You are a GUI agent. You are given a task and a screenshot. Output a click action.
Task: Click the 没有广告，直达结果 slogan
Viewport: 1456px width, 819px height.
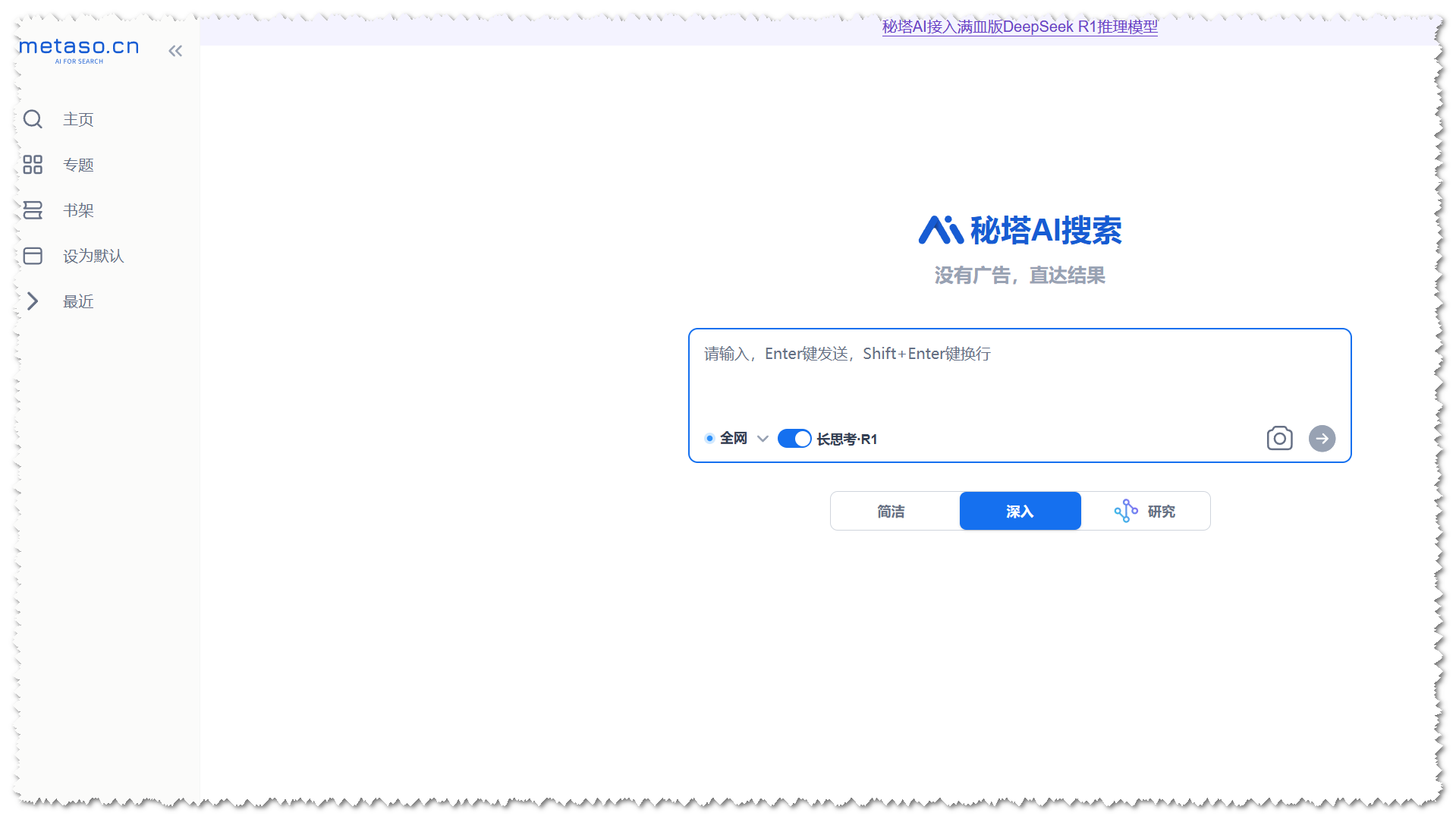tap(1020, 276)
